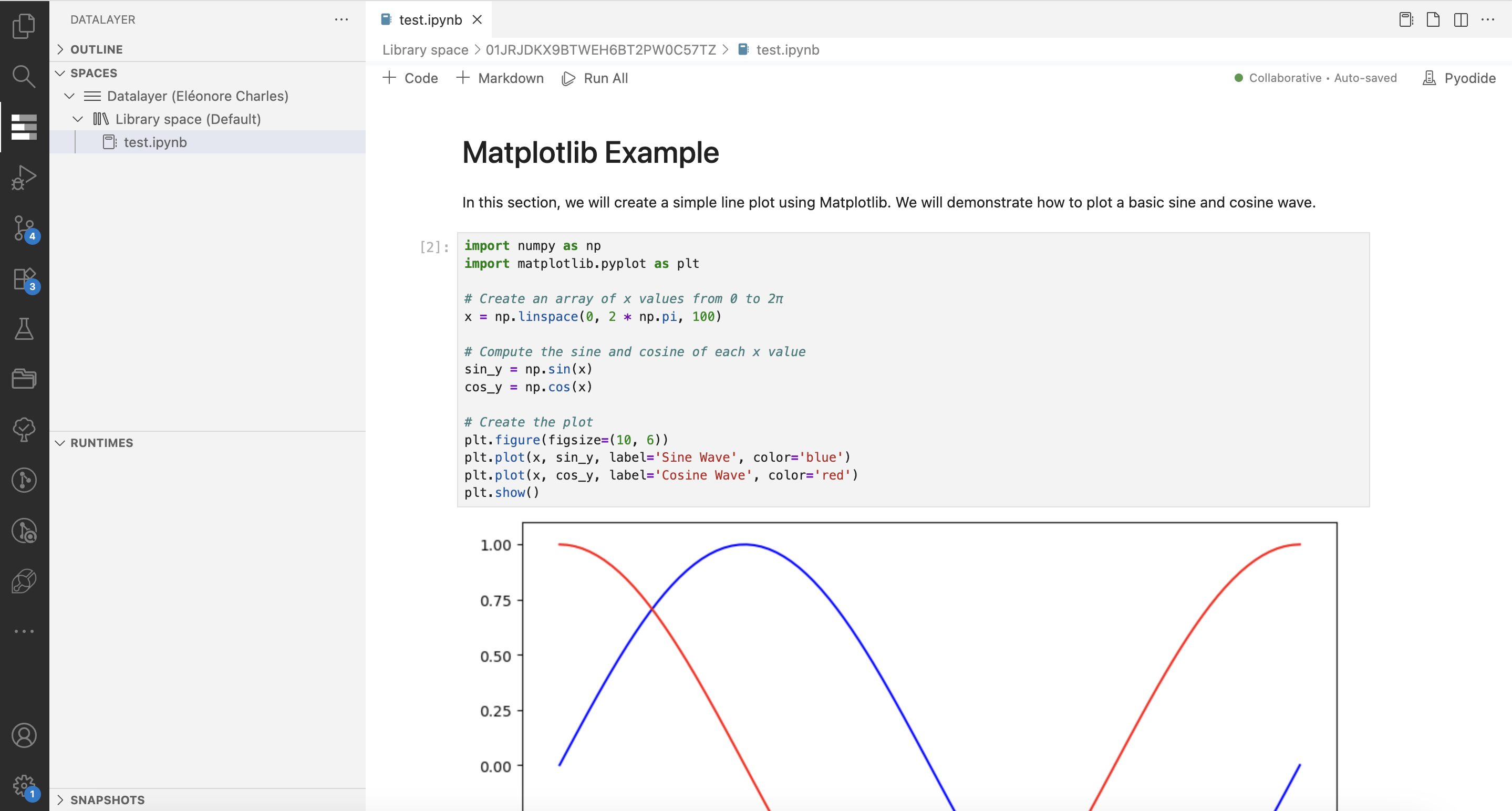
Task: Open the Testing flask icon
Action: coord(24,329)
